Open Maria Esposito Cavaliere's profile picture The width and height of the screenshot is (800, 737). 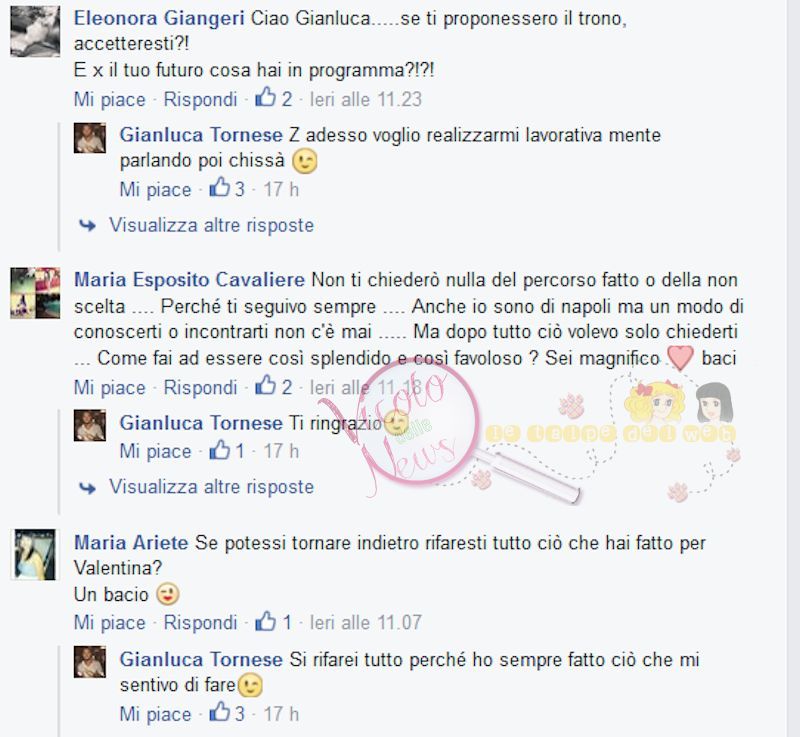pyautogui.click(x=35, y=293)
